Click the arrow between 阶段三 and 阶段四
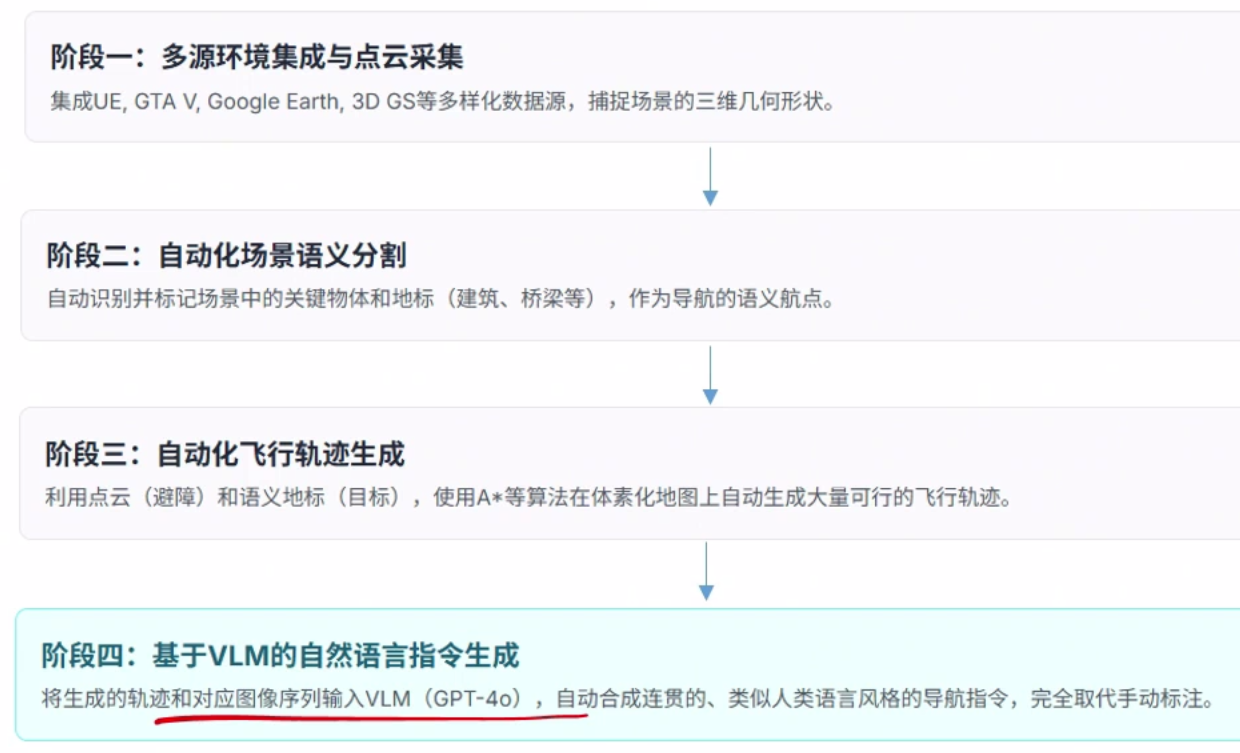The width and height of the screenshot is (1240, 753). [x=706, y=572]
